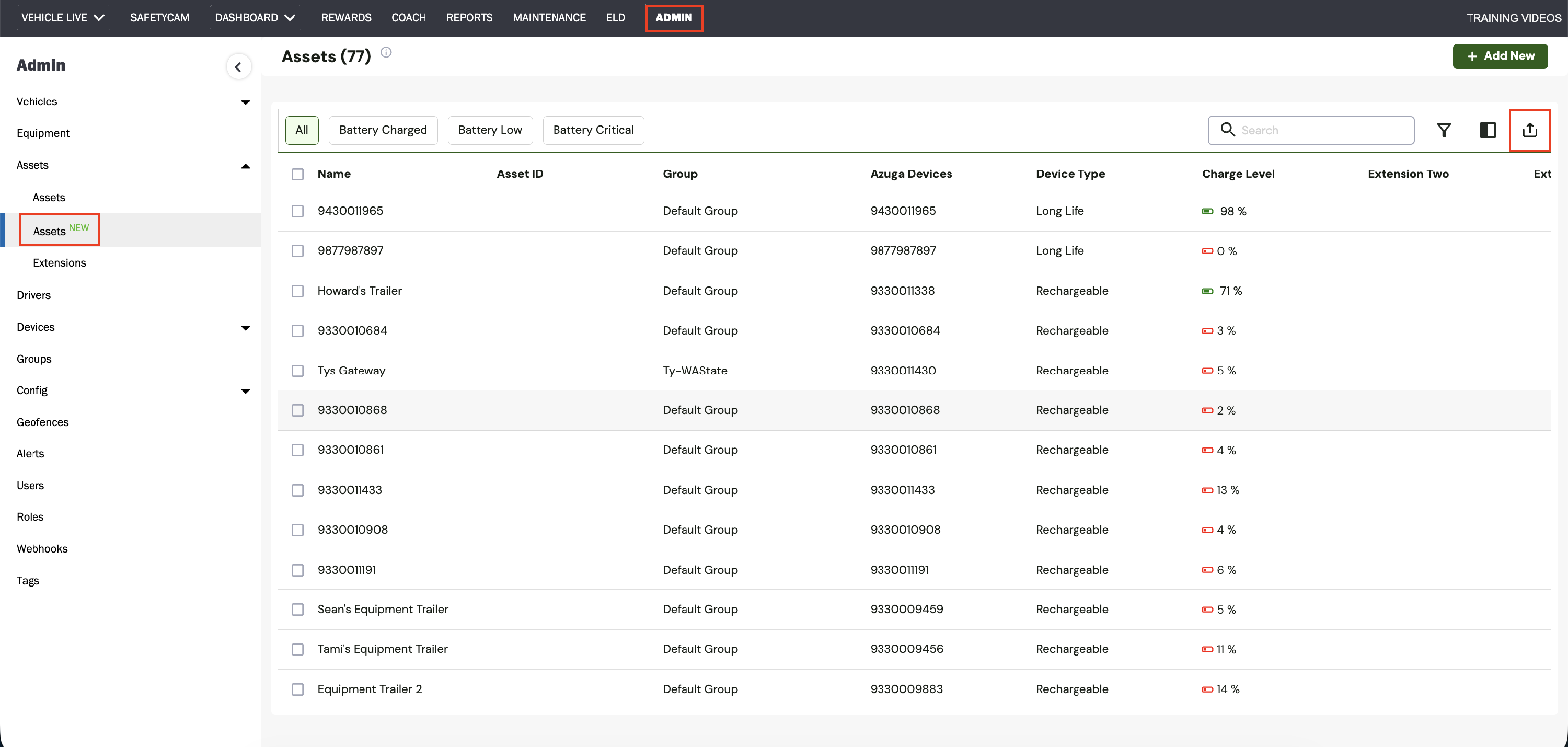Click the export/share icon in toolbar

coord(1529,130)
